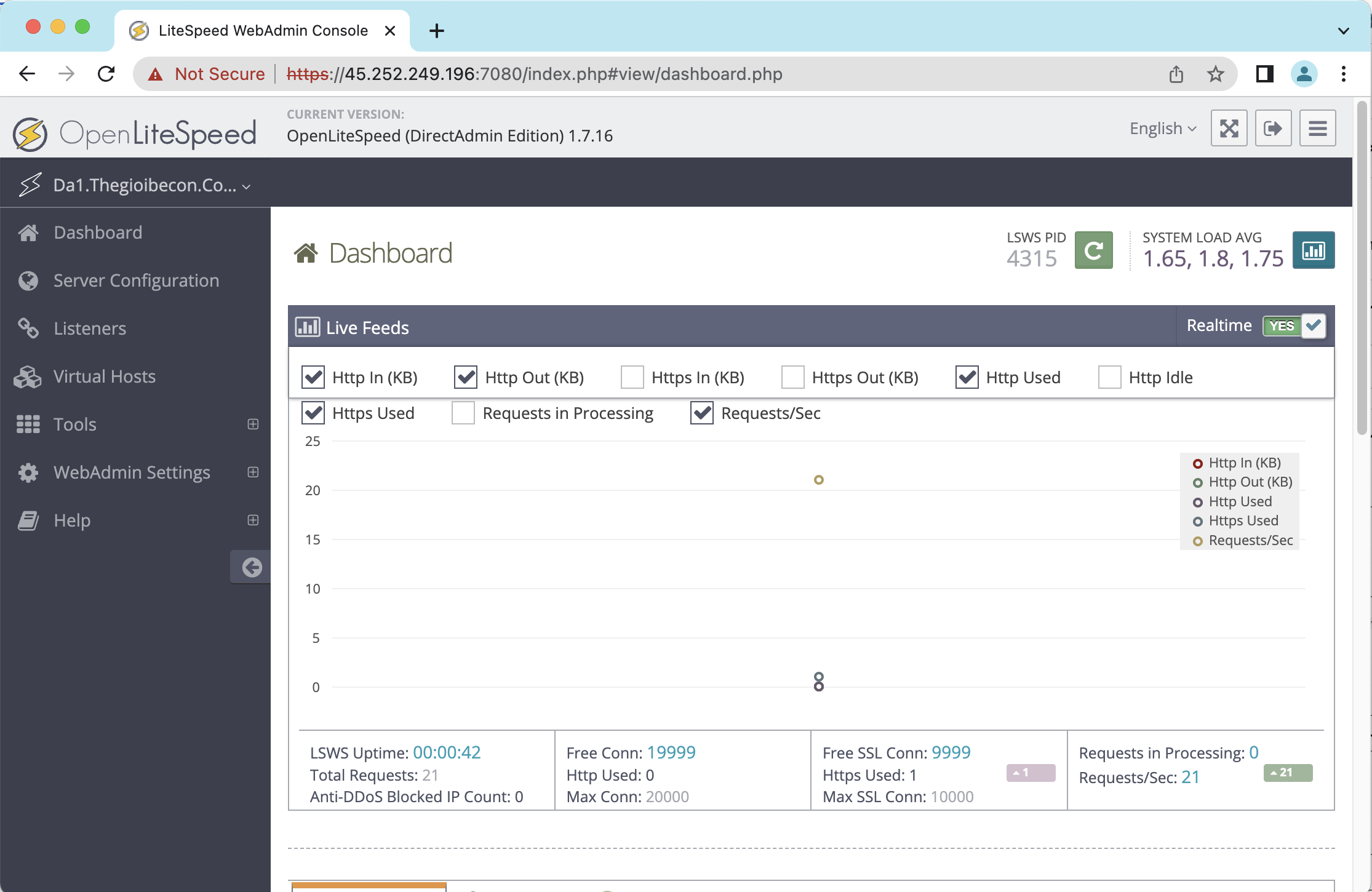Viewport: 1372px width, 892px height.
Task: Click the URL address bar field
Action: pos(685,74)
